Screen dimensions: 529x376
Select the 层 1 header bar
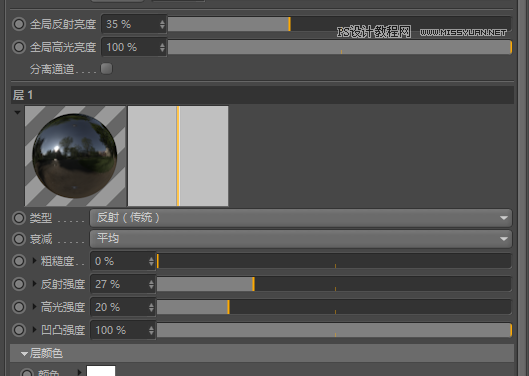pyautogui.click(x=262, y=95)
